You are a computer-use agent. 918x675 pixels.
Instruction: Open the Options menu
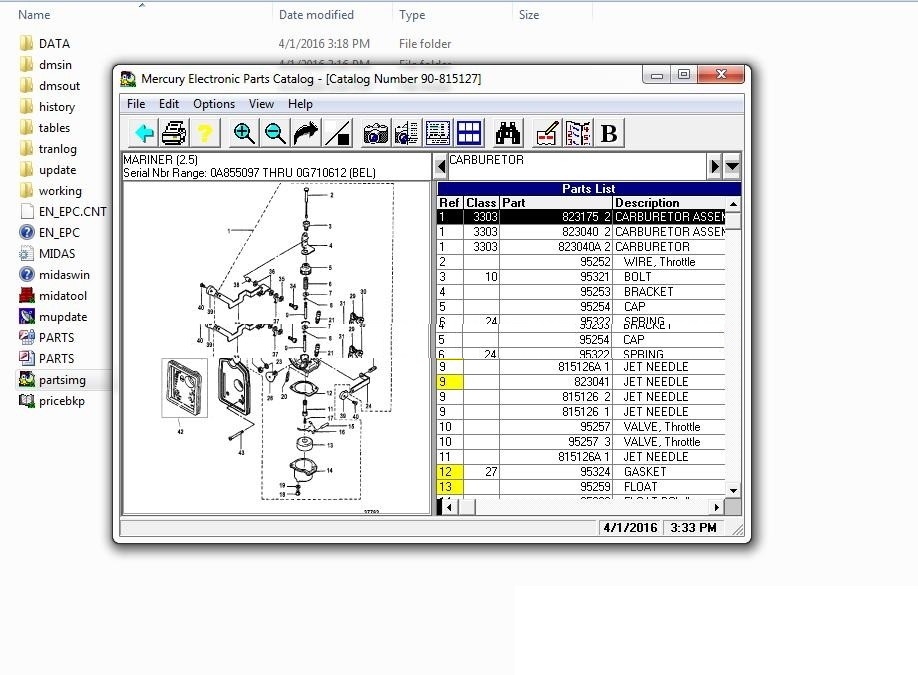pyautogui.click(x=214, y=104)
